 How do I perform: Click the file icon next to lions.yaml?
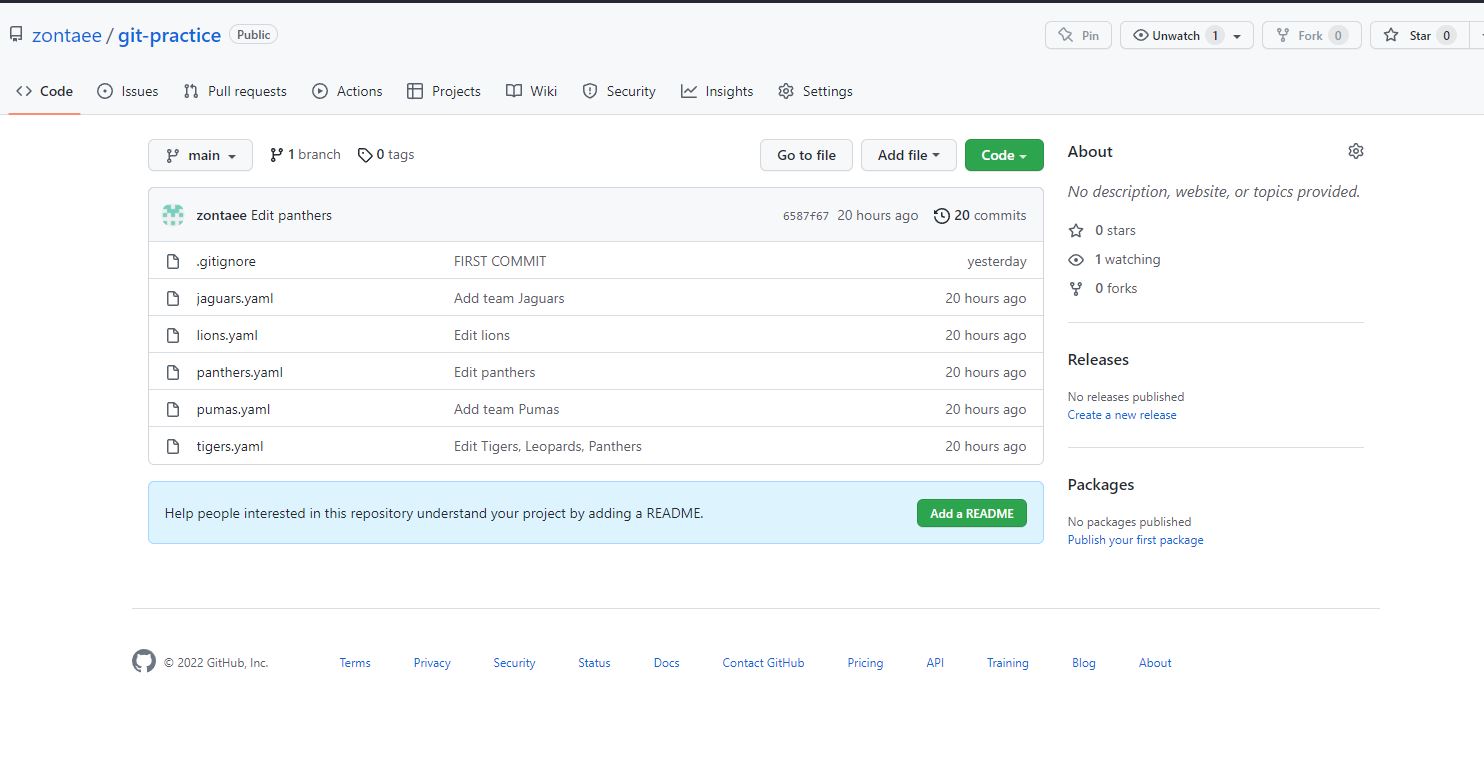(x=173, y=335)
